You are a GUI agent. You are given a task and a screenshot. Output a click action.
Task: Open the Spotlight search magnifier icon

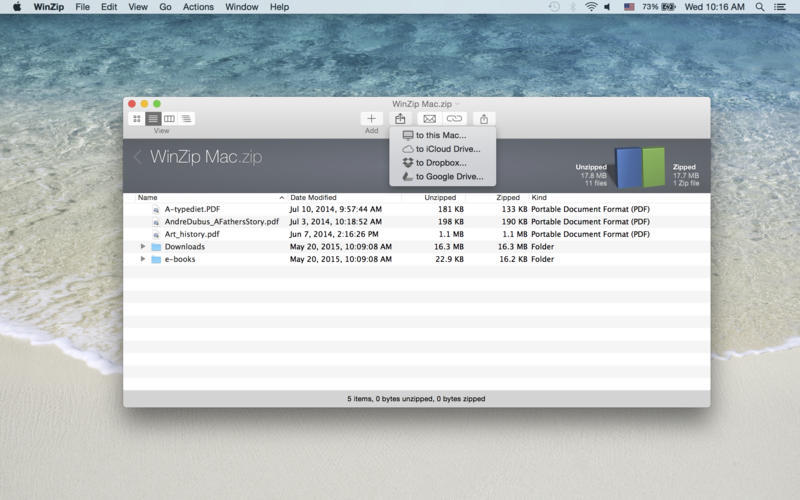[762, 7]
